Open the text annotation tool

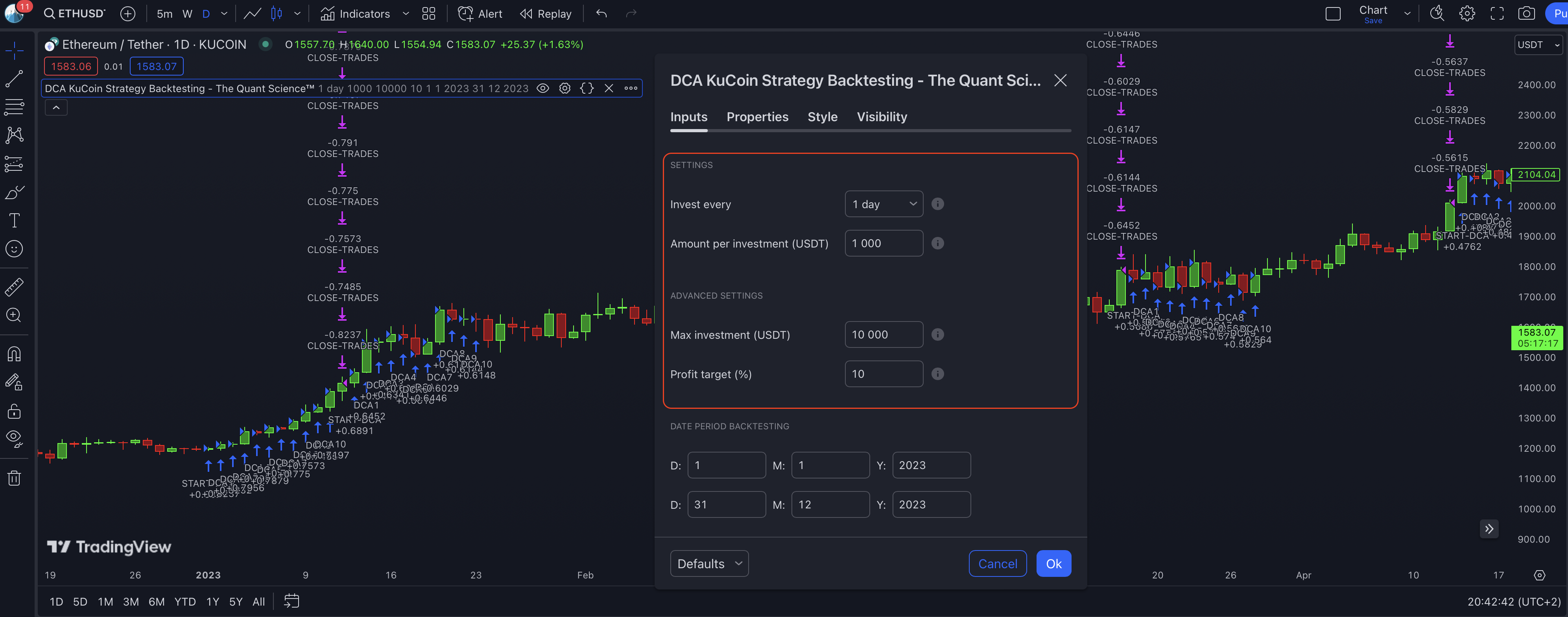14,220
